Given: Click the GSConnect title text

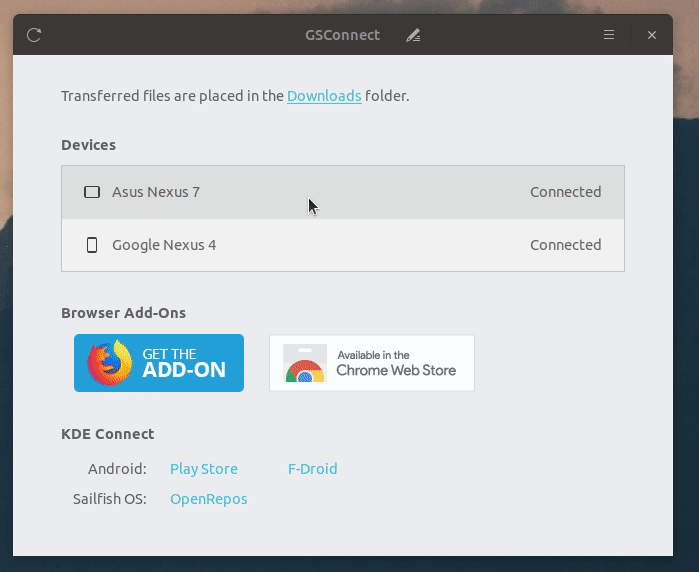Looking at the screenshot, I should pos(342,35).
